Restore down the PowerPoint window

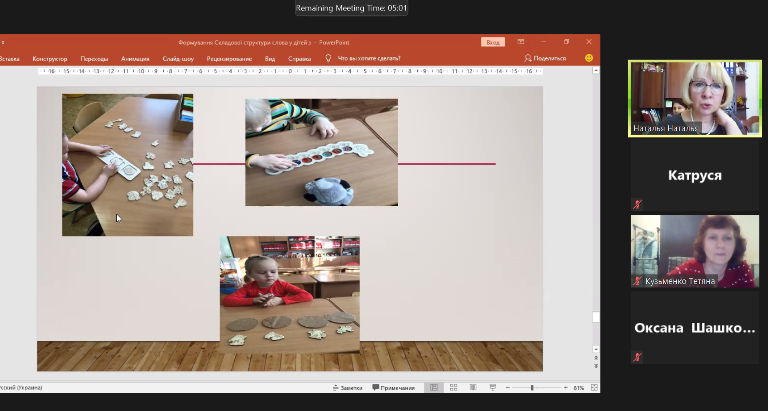[x=566, y=42]
